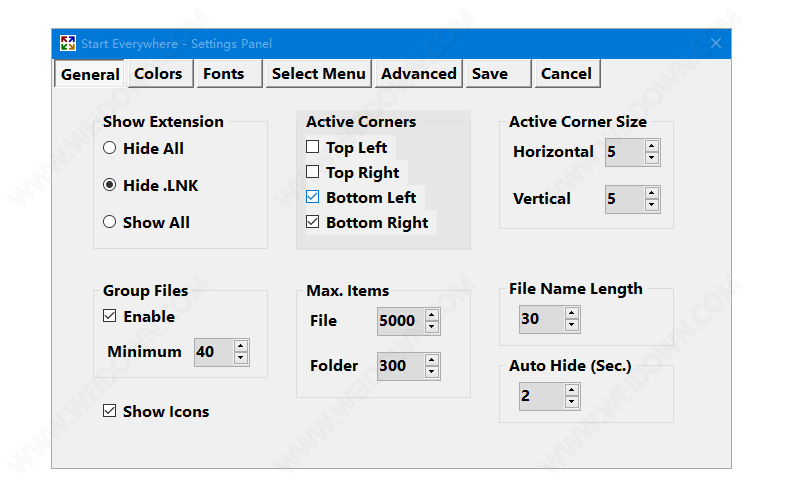Open the Fonts tab
Screen dimensions: 790x500
[223, 74]
